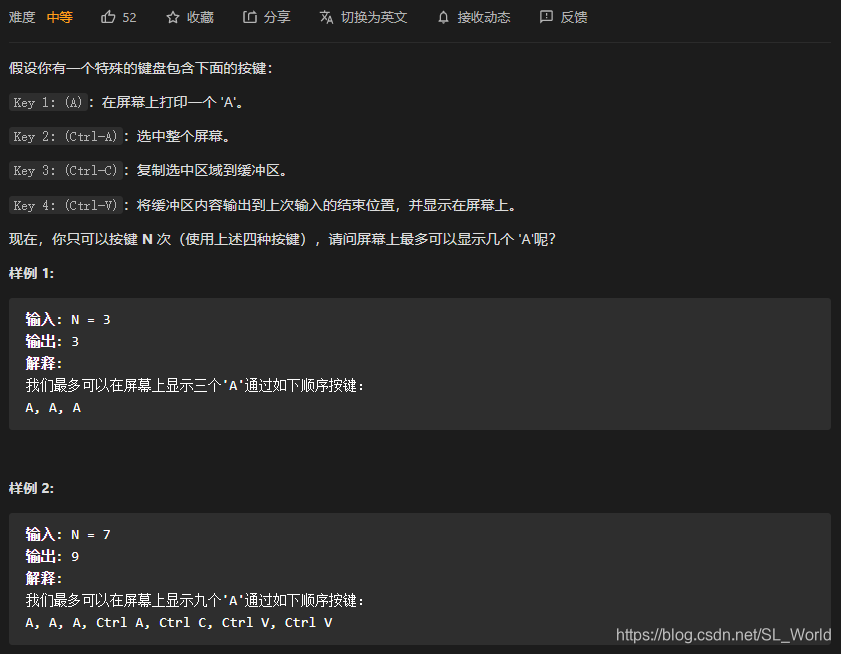
Task: Click the 分享 label
Action: [276, 17]
